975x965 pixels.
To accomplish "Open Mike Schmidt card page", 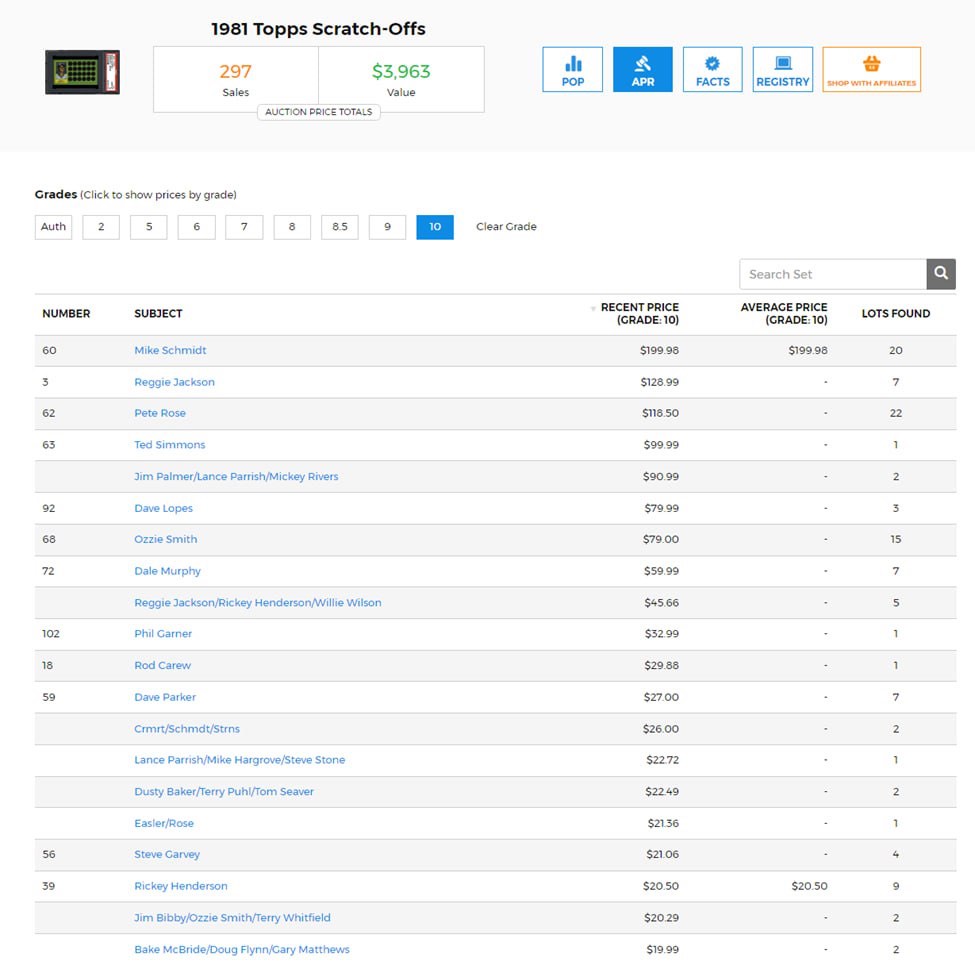I will coord(170,350).
